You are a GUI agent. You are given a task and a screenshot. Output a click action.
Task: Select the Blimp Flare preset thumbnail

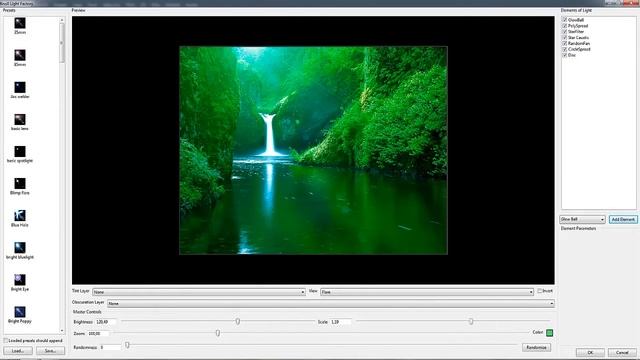coord(20,184)
